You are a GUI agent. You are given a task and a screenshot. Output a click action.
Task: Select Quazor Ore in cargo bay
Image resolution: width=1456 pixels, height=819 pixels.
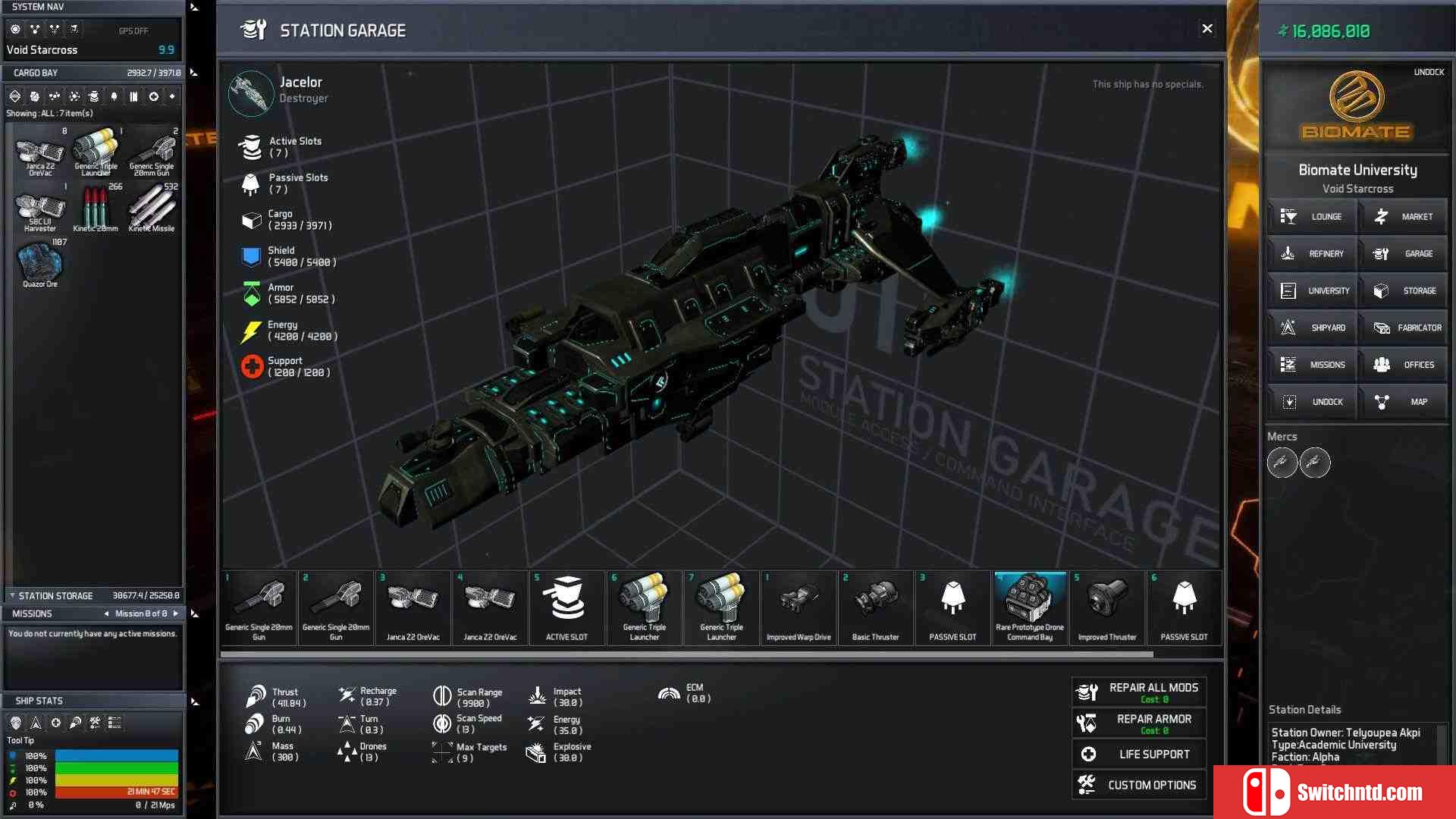point(40,263)
